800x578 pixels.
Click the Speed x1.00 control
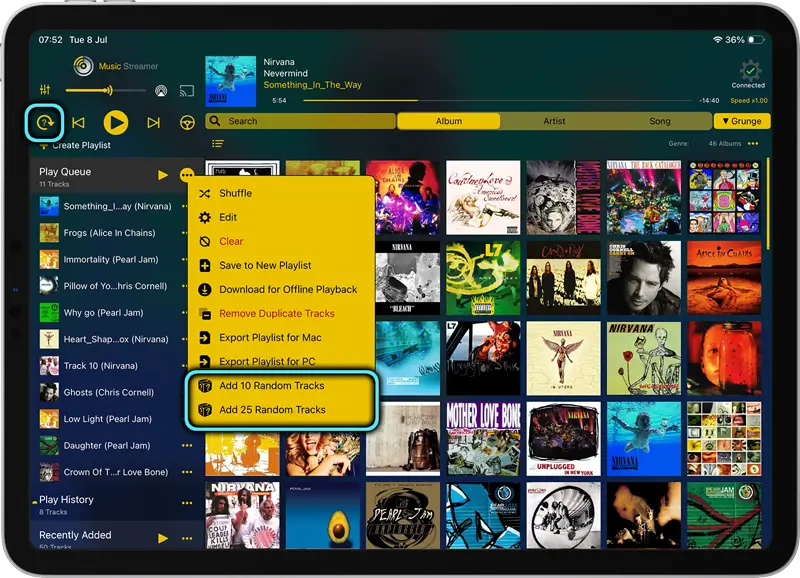[x=748, y=100]
